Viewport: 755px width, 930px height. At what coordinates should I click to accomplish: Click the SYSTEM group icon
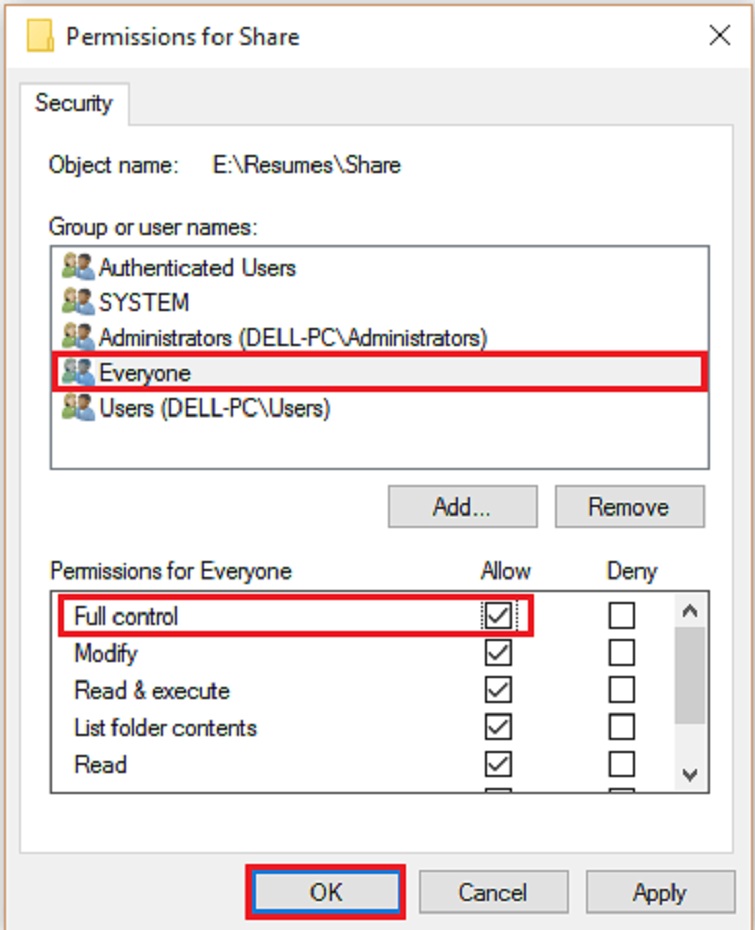click(x=78, y=302)
